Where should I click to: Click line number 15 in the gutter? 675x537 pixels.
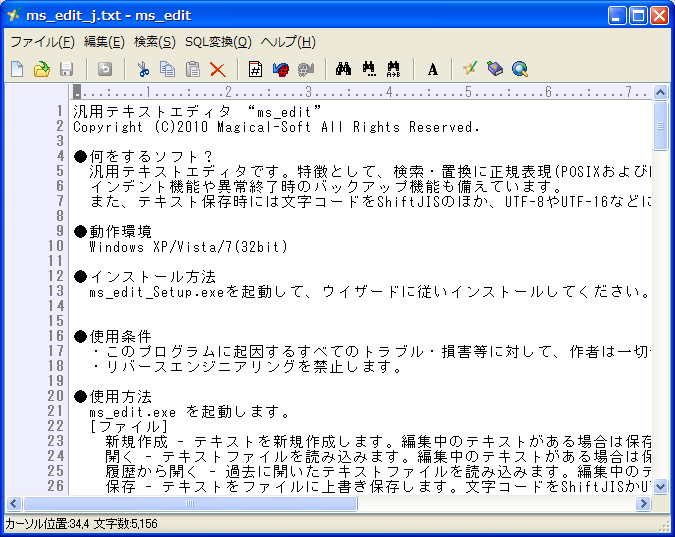(56, 321)
